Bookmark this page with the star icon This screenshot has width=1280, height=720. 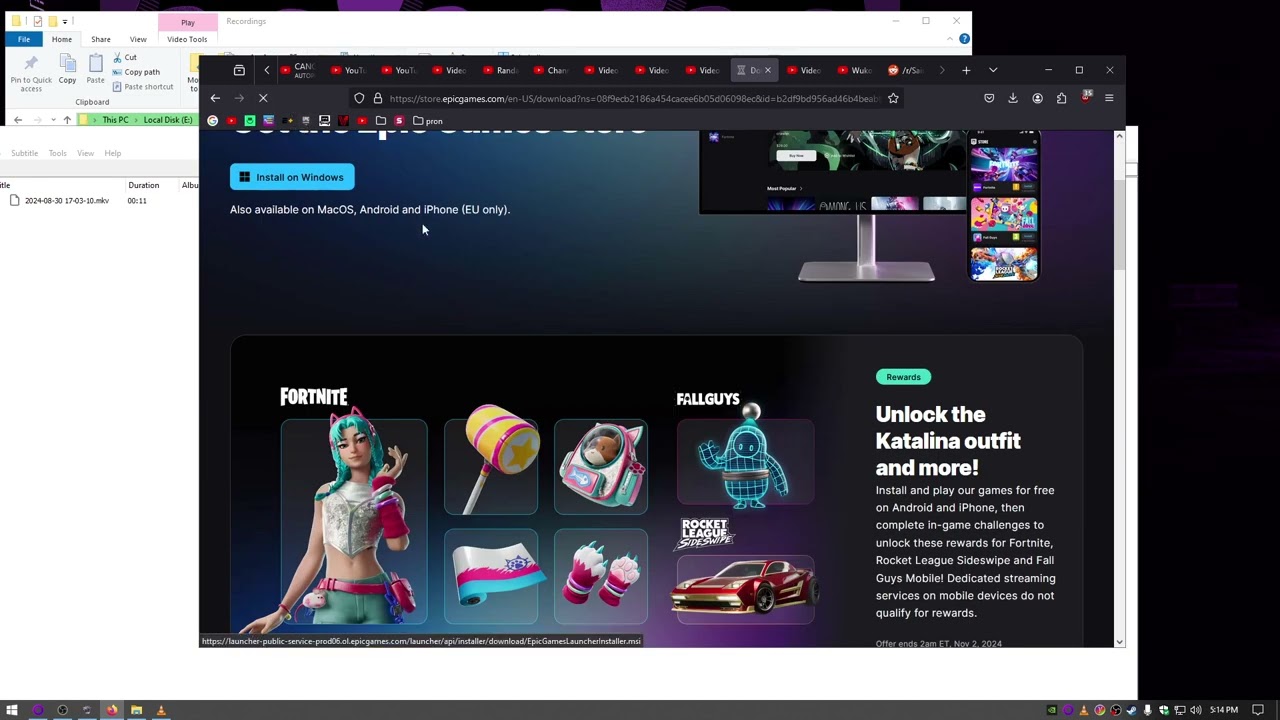893,98
